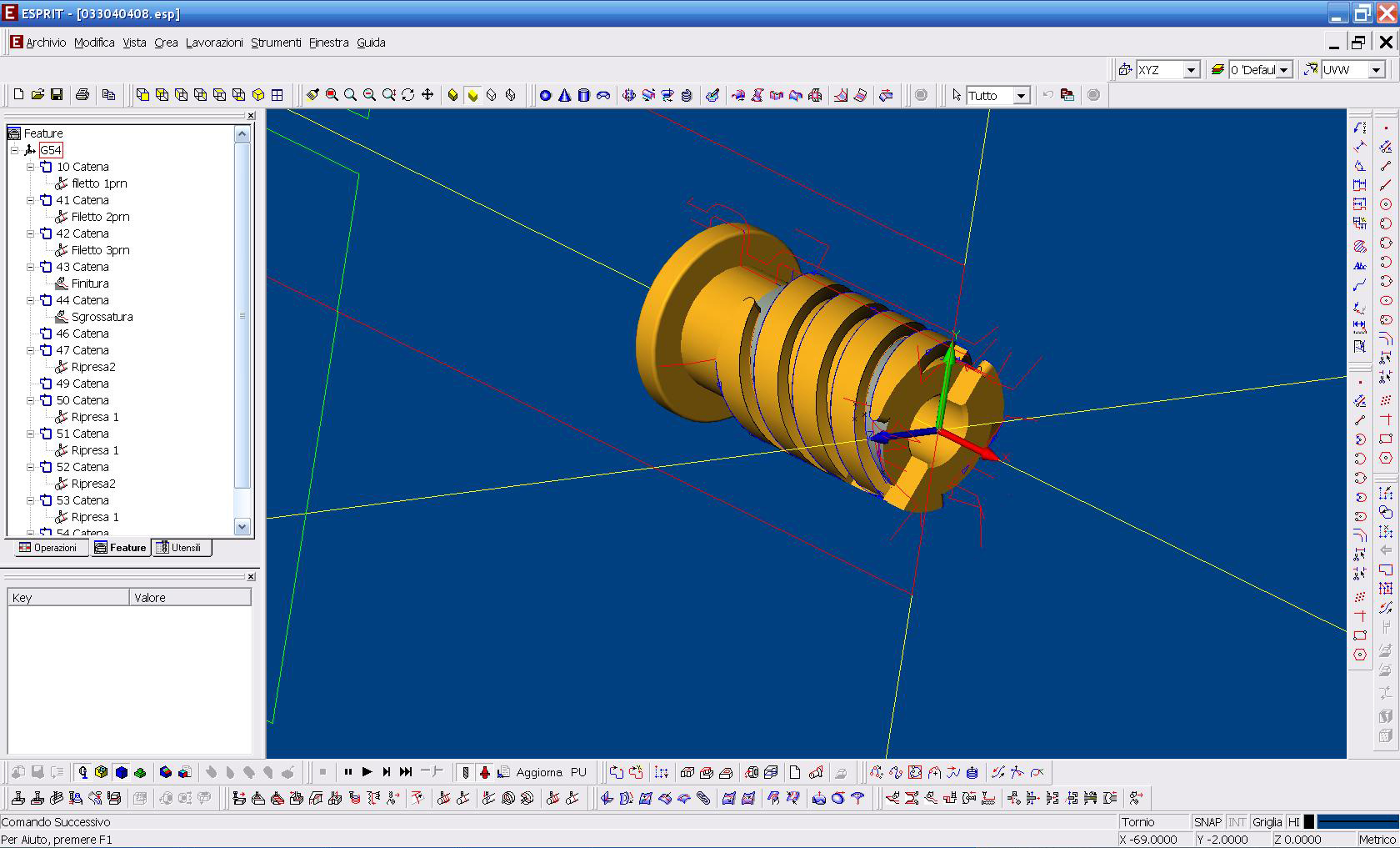Viewport: 1400px width, 848px height.
Task: Click the rotate view circular arrows icon
Action: coord(407,95)
